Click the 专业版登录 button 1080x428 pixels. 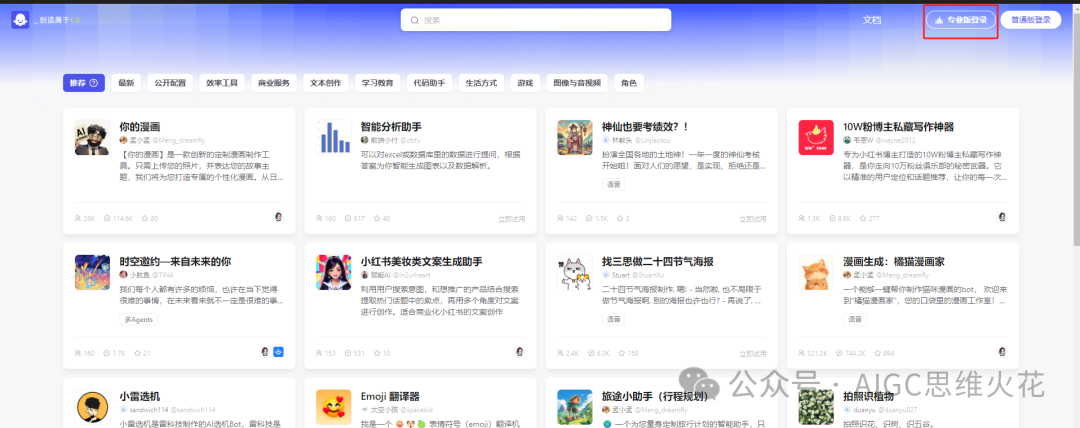coord(961,20)
